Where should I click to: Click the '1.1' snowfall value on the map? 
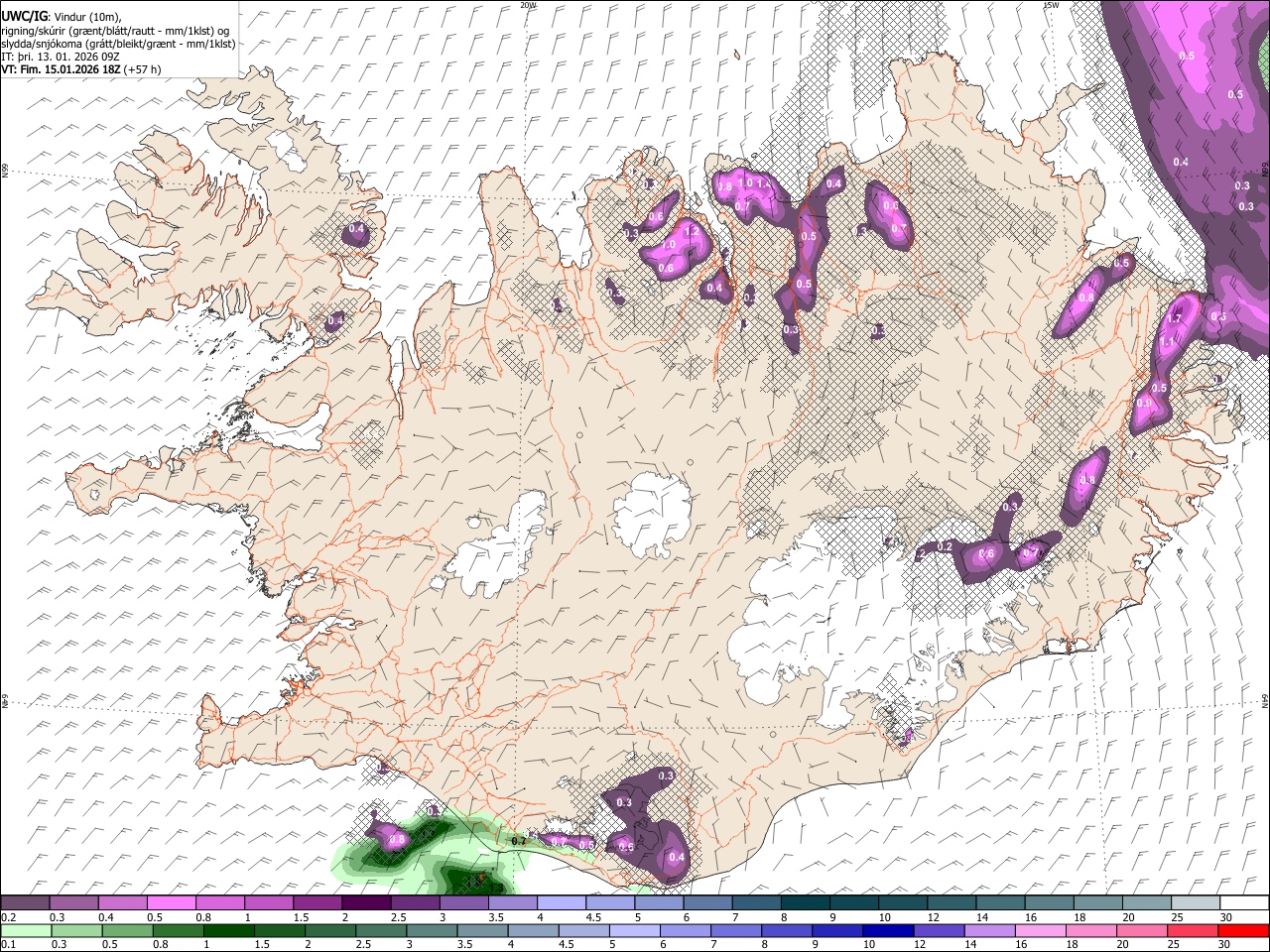(1167, 341)
